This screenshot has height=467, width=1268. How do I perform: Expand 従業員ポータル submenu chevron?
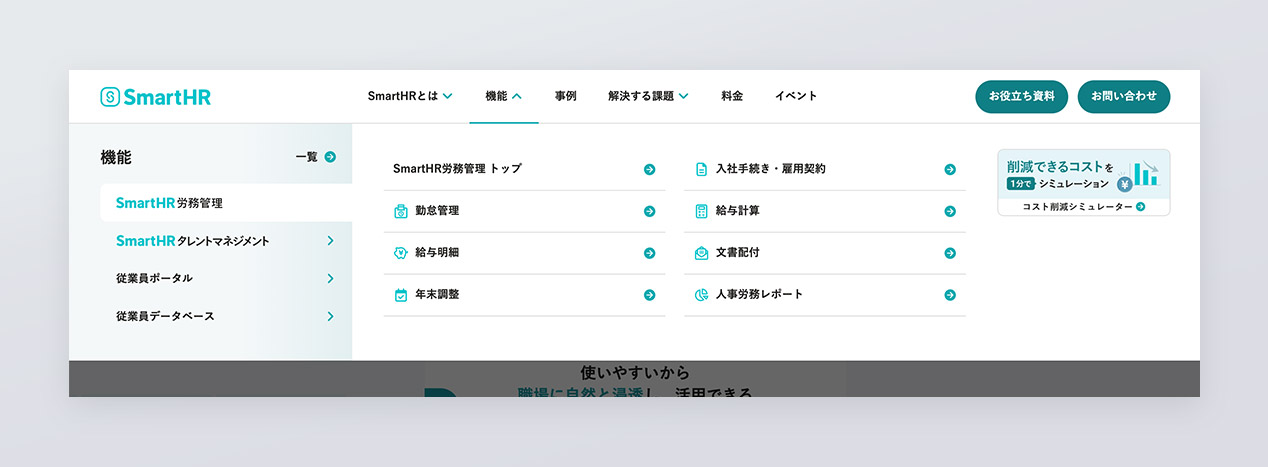(330, 278)
